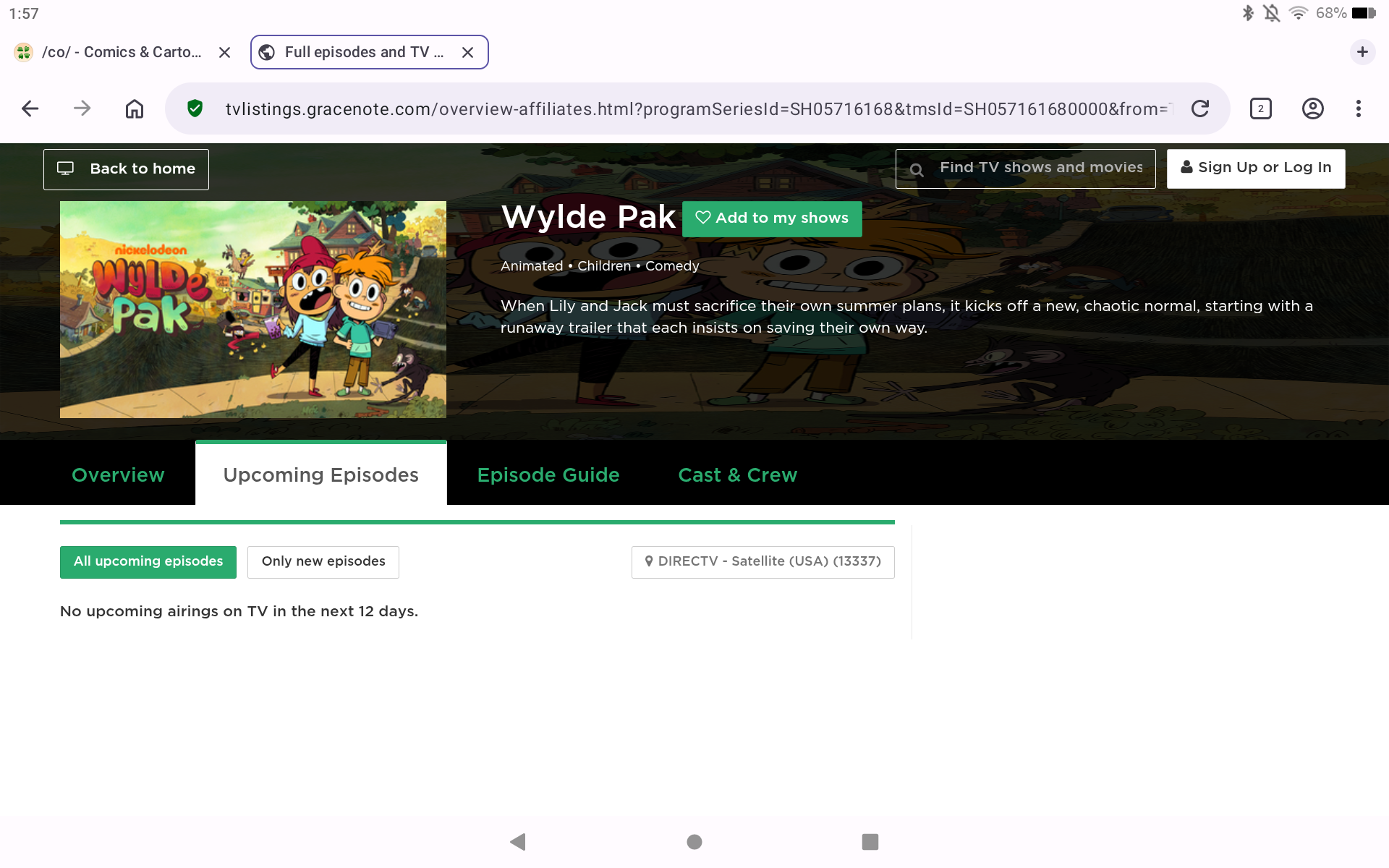Image resolution: width=1389 pixels, height=868 pixels.
Task: Focus the Find TV shows search field
Action: 1040,168
